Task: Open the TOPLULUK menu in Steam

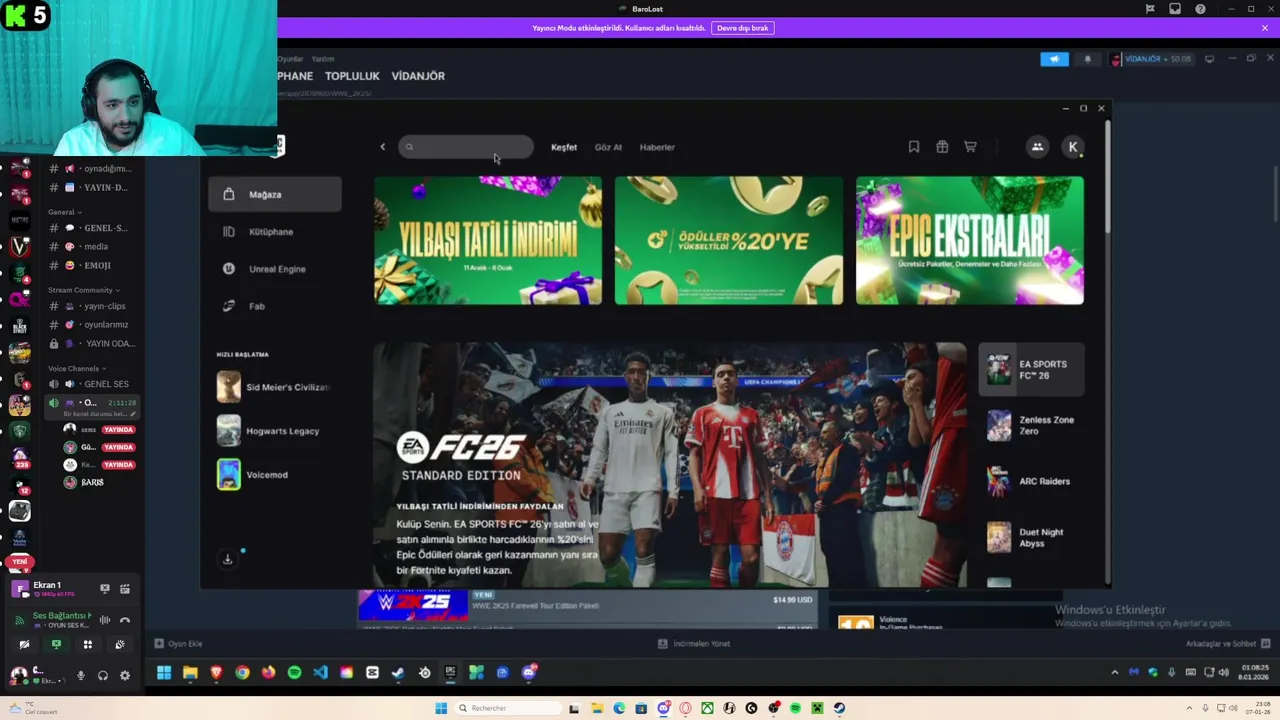Action: click(352, 76)
